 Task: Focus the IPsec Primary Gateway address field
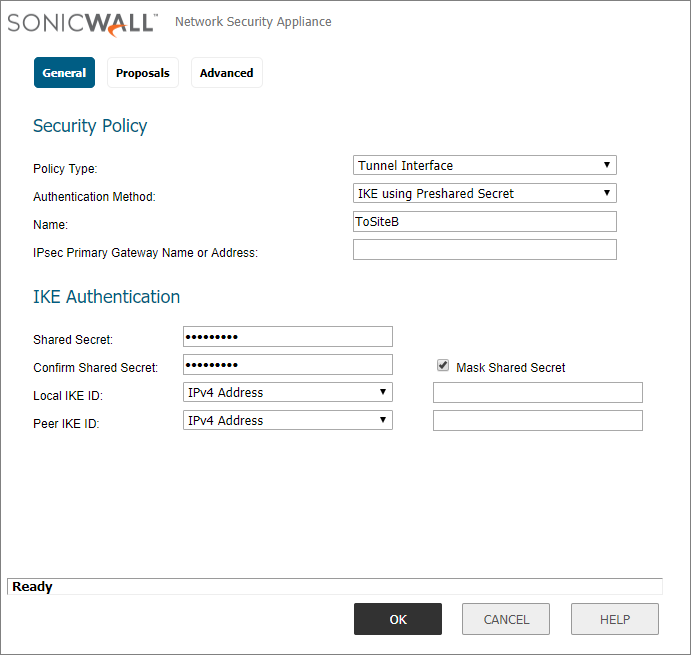pyautogui.click(x=485, y=250)
